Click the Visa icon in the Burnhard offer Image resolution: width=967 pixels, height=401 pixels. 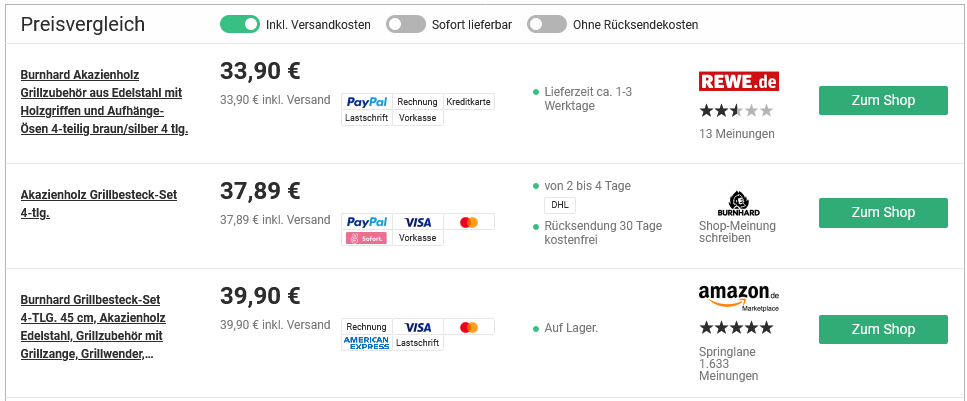(x=418, y=222)
